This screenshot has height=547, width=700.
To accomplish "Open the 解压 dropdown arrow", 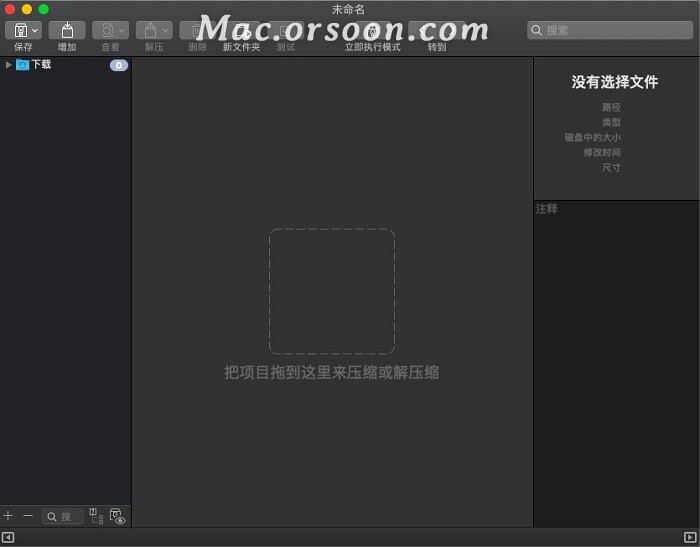I will pyautogui.click(x=166, y=31).
